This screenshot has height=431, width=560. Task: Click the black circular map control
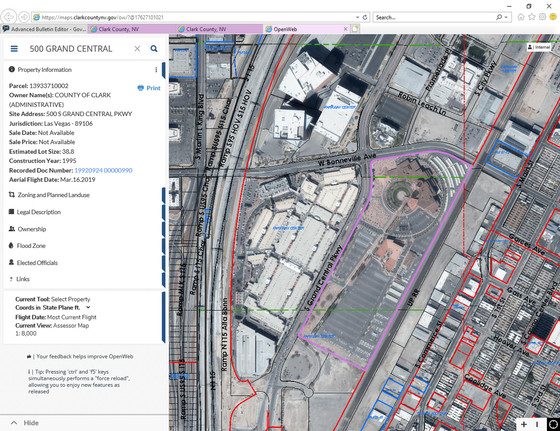tap(553, 425)
